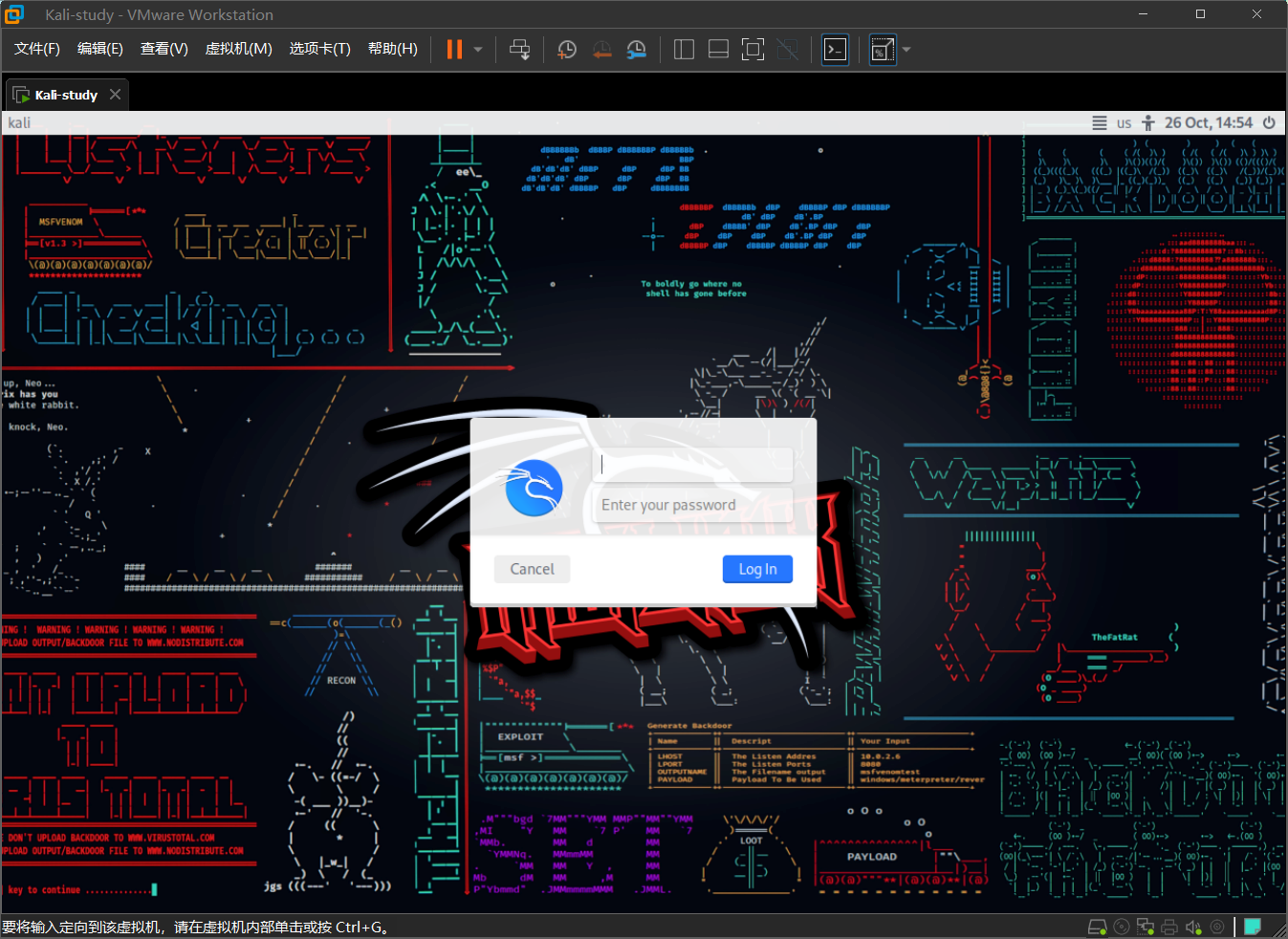Toggle the console view button

[x=835, y=50]
